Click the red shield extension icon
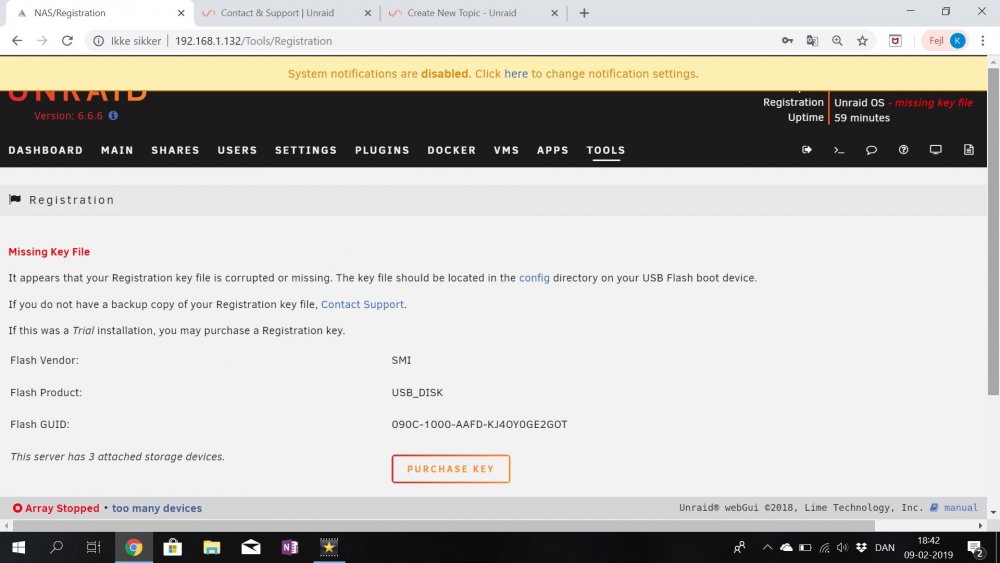 (x=895, y=41)
